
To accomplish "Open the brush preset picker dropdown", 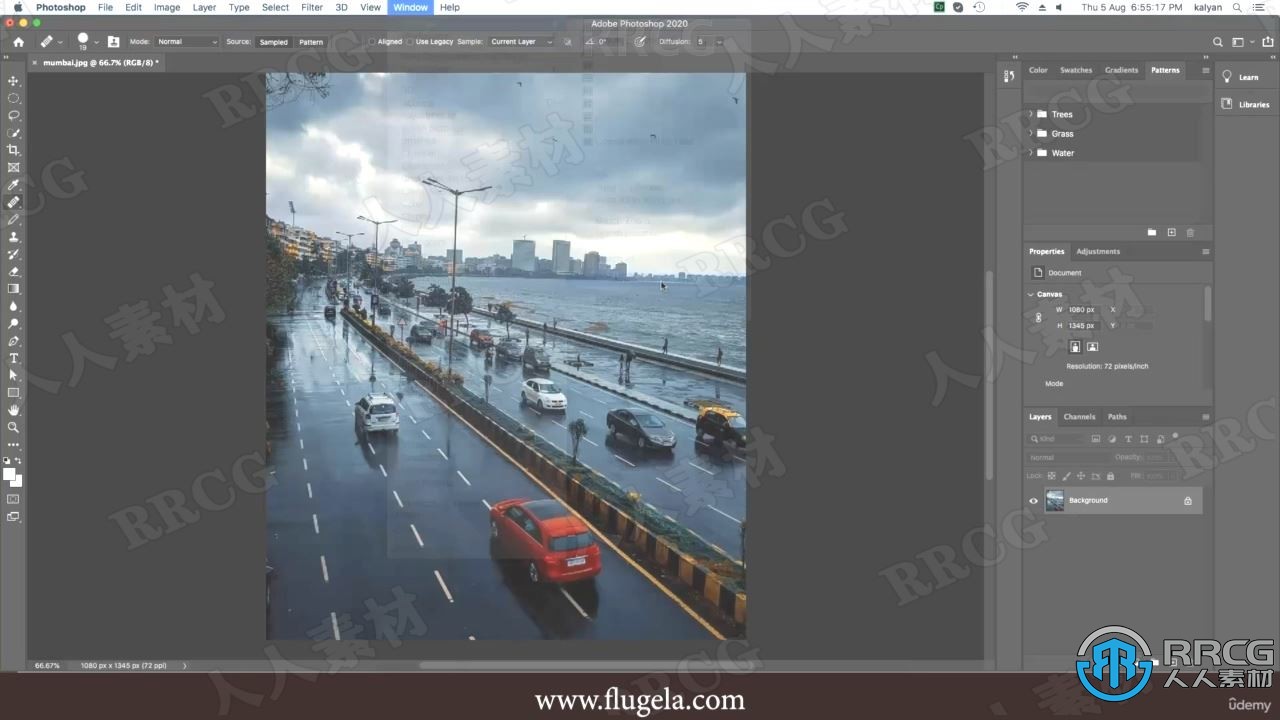I will tap(96, 42).
